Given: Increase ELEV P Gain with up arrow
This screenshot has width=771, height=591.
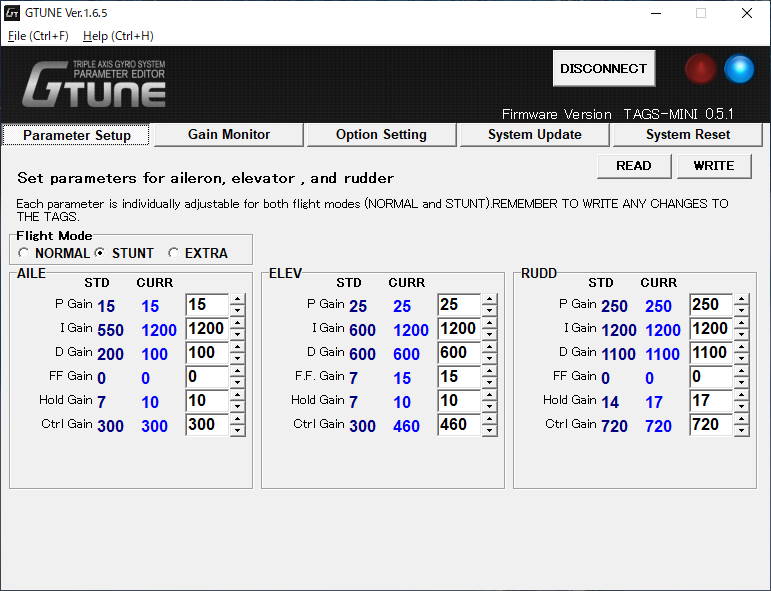Looking at the screenshot, I should (x=489, y=299).
